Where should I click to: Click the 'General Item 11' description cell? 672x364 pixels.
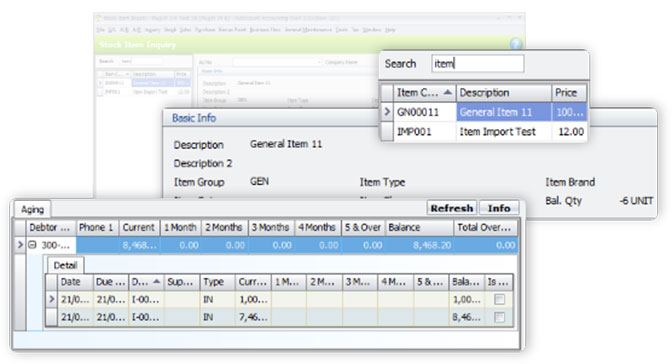tap(504, 112)
